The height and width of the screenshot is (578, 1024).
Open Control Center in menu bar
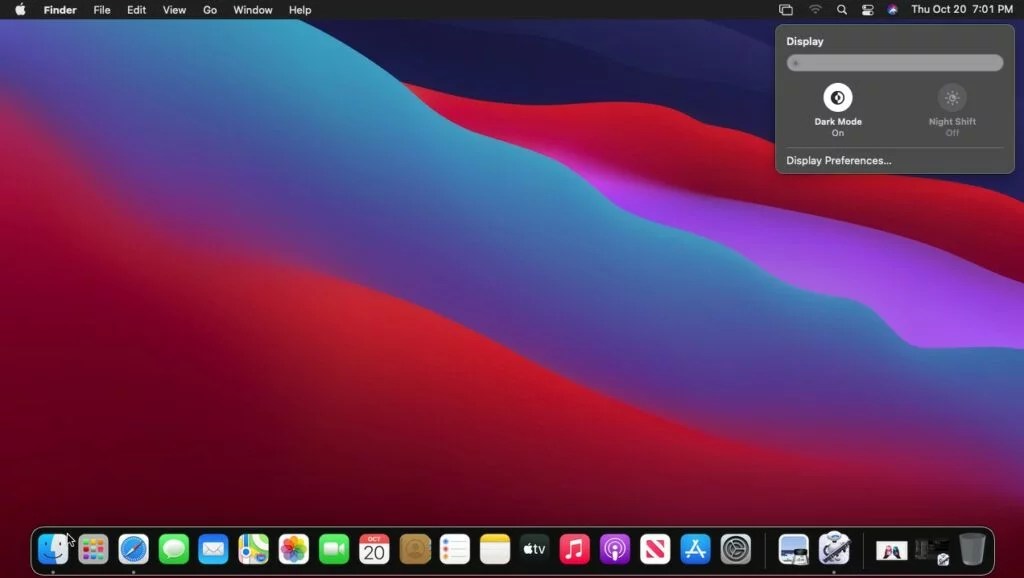point(867,10)
